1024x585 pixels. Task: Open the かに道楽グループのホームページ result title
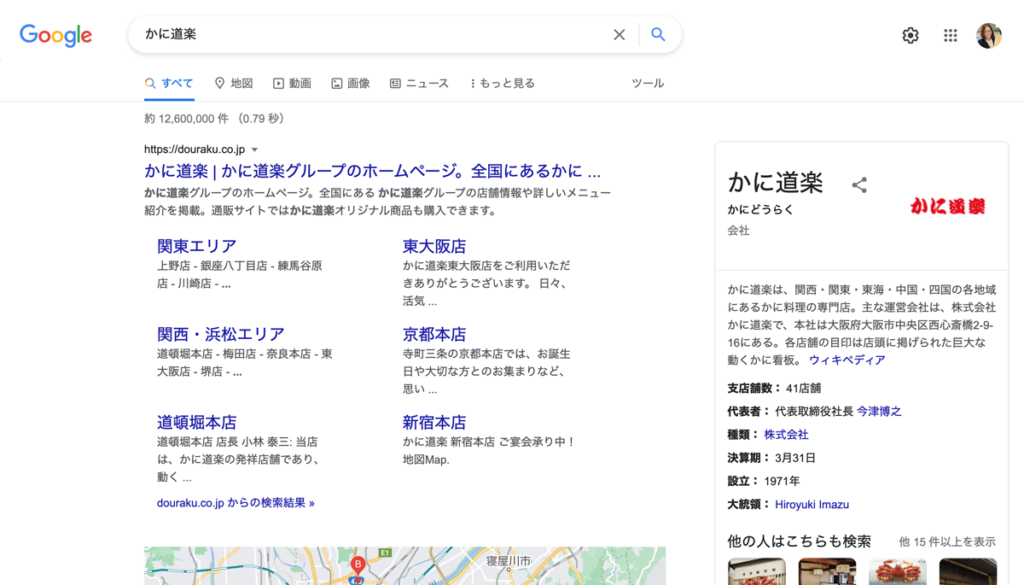click(x=372, y=171)
